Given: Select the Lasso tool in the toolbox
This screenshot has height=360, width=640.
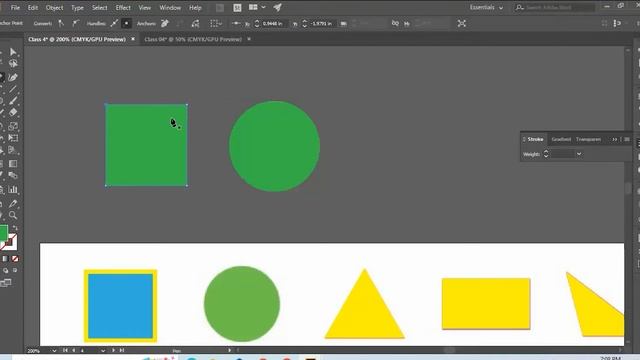Looking at the screenshot, I should click(13, 64).
